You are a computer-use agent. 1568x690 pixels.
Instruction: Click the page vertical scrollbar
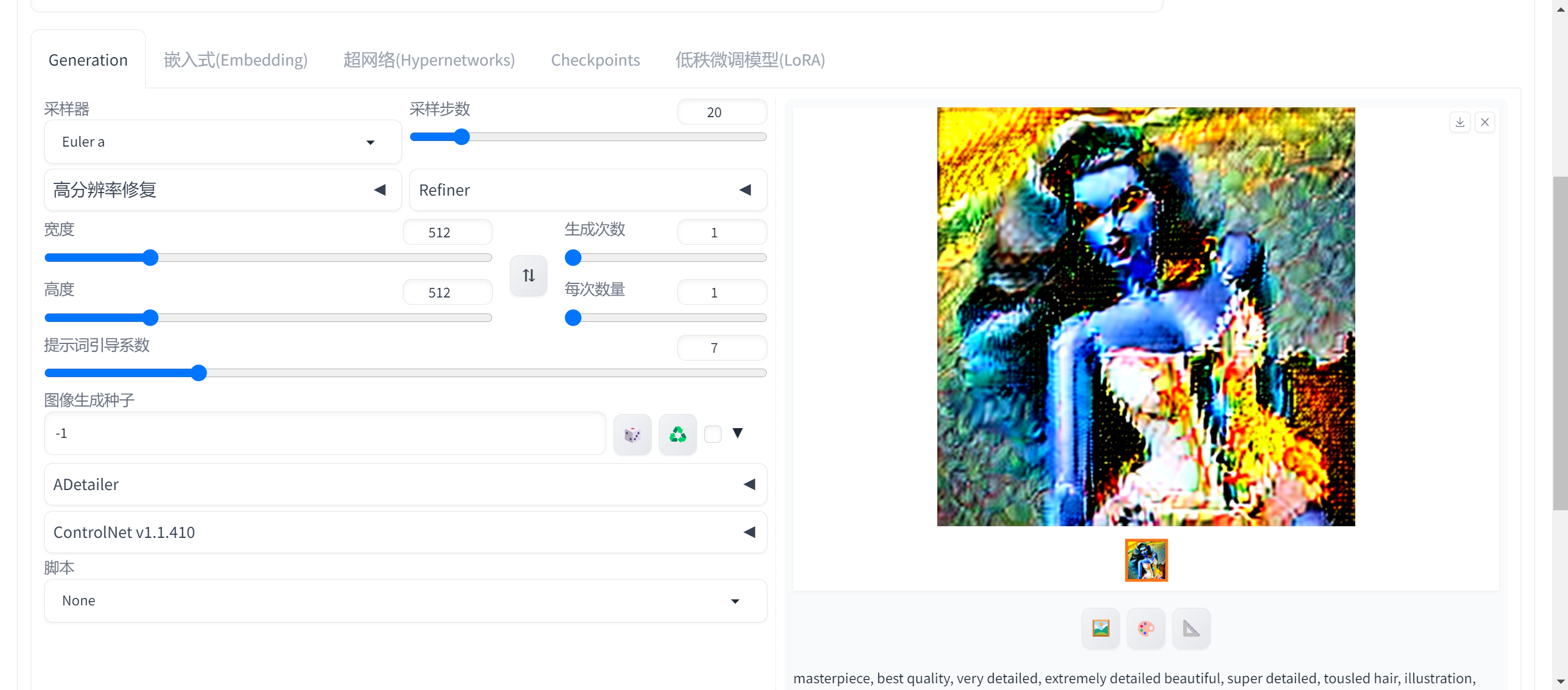pos(1560,343)
